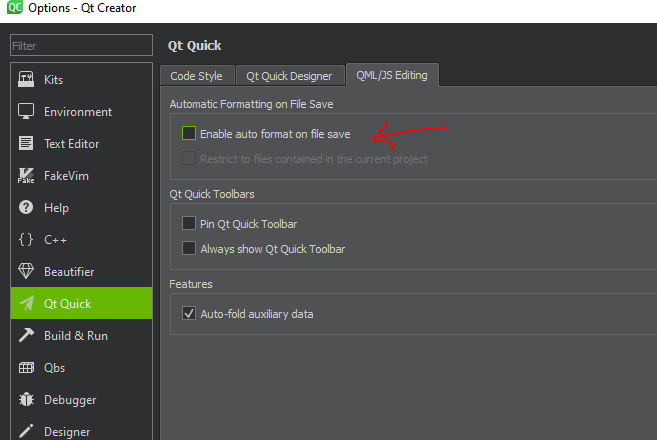The image size is (657, 440).
Task: Open Text Editor settings icon
Action: coord(27,144)
